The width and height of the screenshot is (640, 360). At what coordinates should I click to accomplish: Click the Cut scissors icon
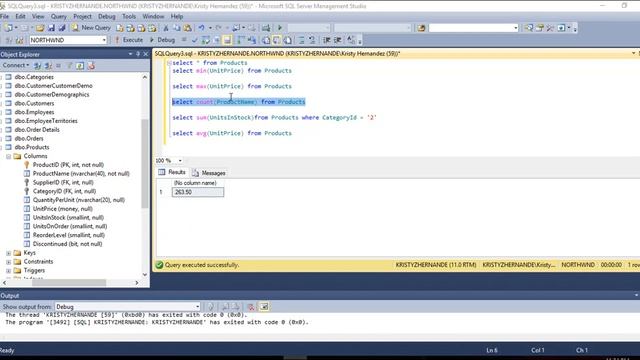pos(166,28)
